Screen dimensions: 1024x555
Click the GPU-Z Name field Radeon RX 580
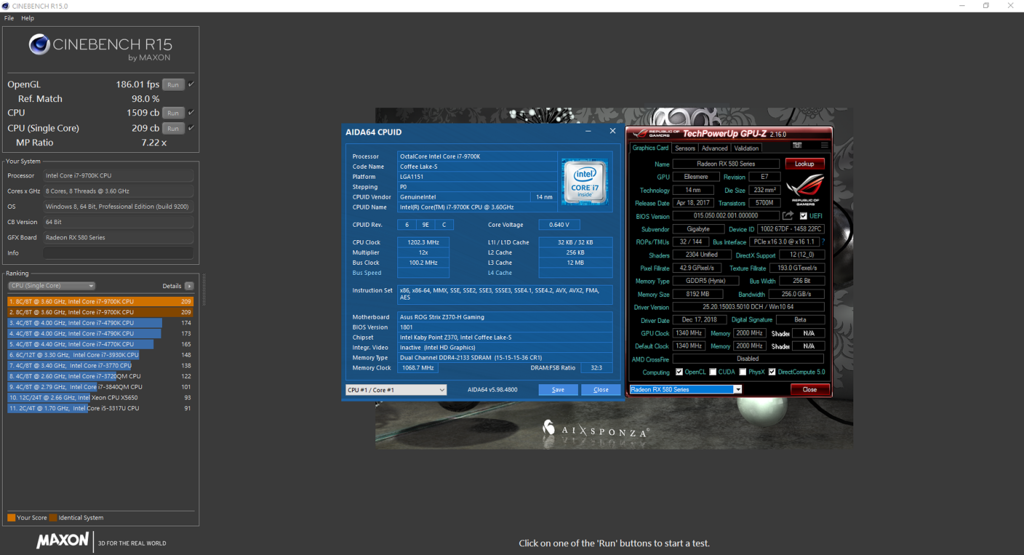(x=726, y=164)
